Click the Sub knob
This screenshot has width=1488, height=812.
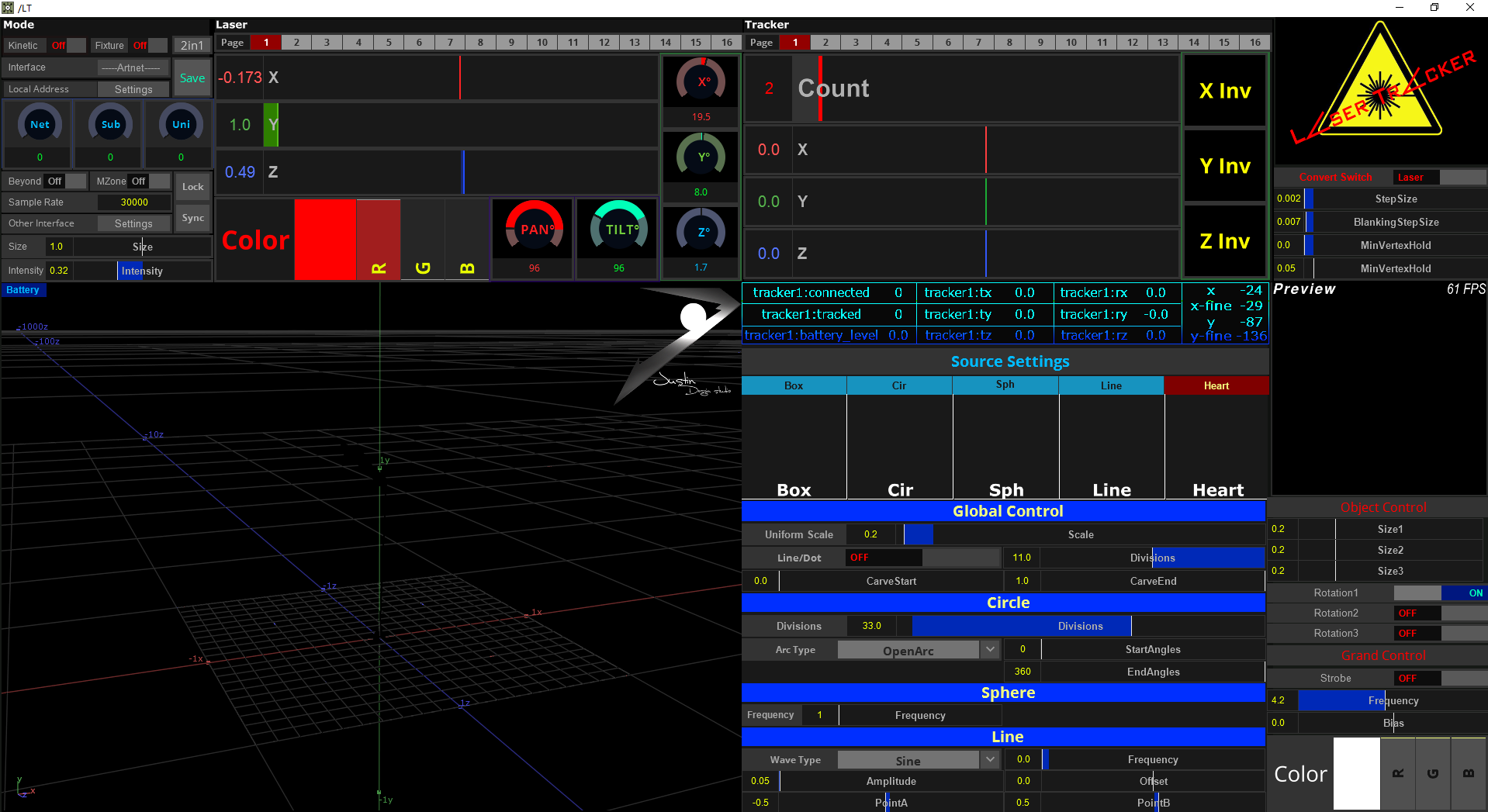point(110,124)
